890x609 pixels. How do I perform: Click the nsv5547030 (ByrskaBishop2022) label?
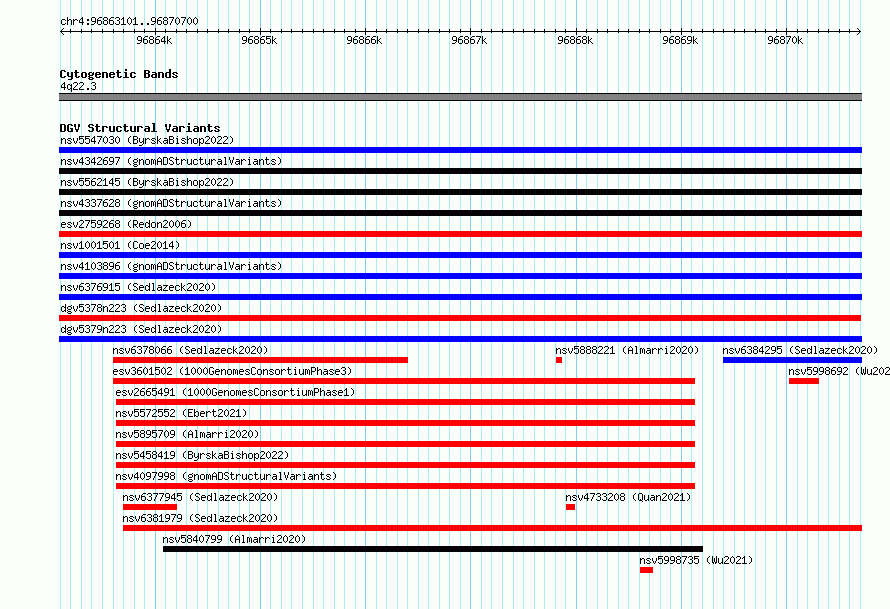(147, 140)
